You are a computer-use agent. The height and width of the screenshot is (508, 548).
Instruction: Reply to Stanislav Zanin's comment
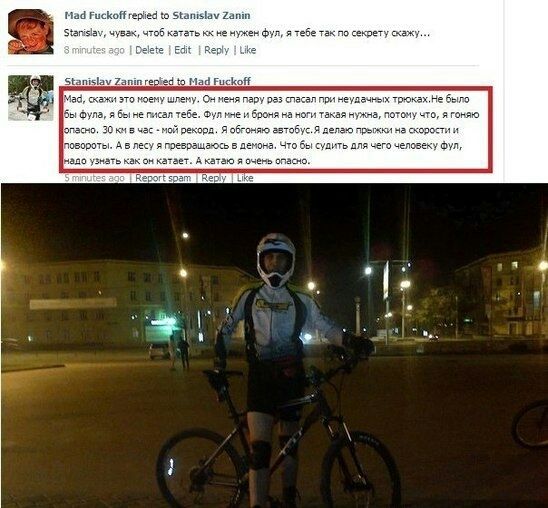(x=214, y=178)
